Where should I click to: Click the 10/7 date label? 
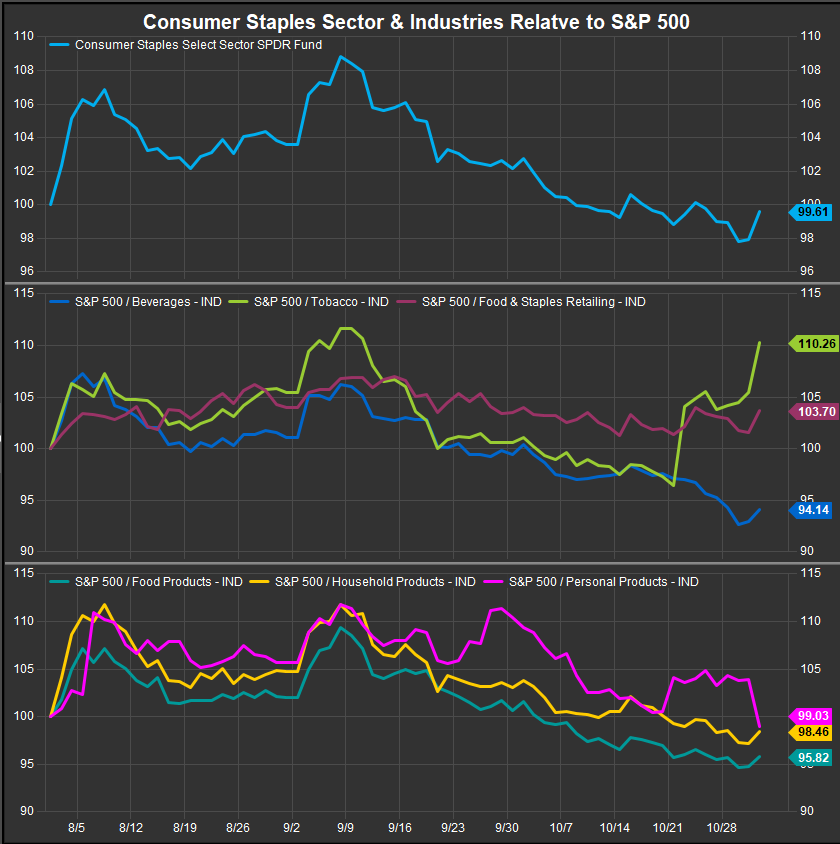(561, 827)
